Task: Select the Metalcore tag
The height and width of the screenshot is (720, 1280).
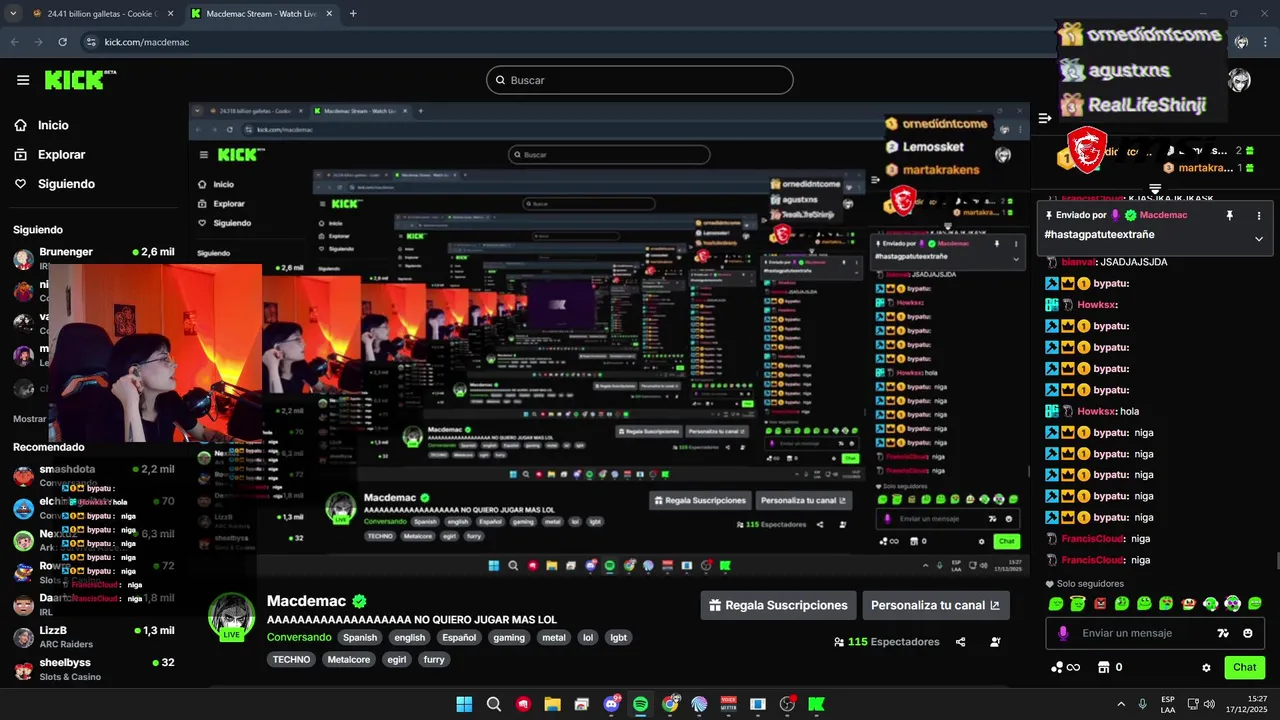Action: pyautogui.click(x=350, y=659)
